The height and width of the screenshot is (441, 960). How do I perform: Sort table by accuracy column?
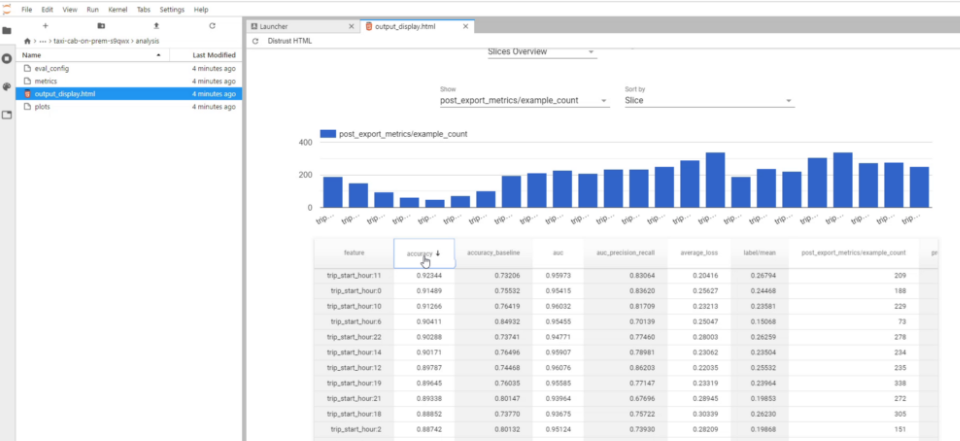pyautogui.click(x=424, y=253)
